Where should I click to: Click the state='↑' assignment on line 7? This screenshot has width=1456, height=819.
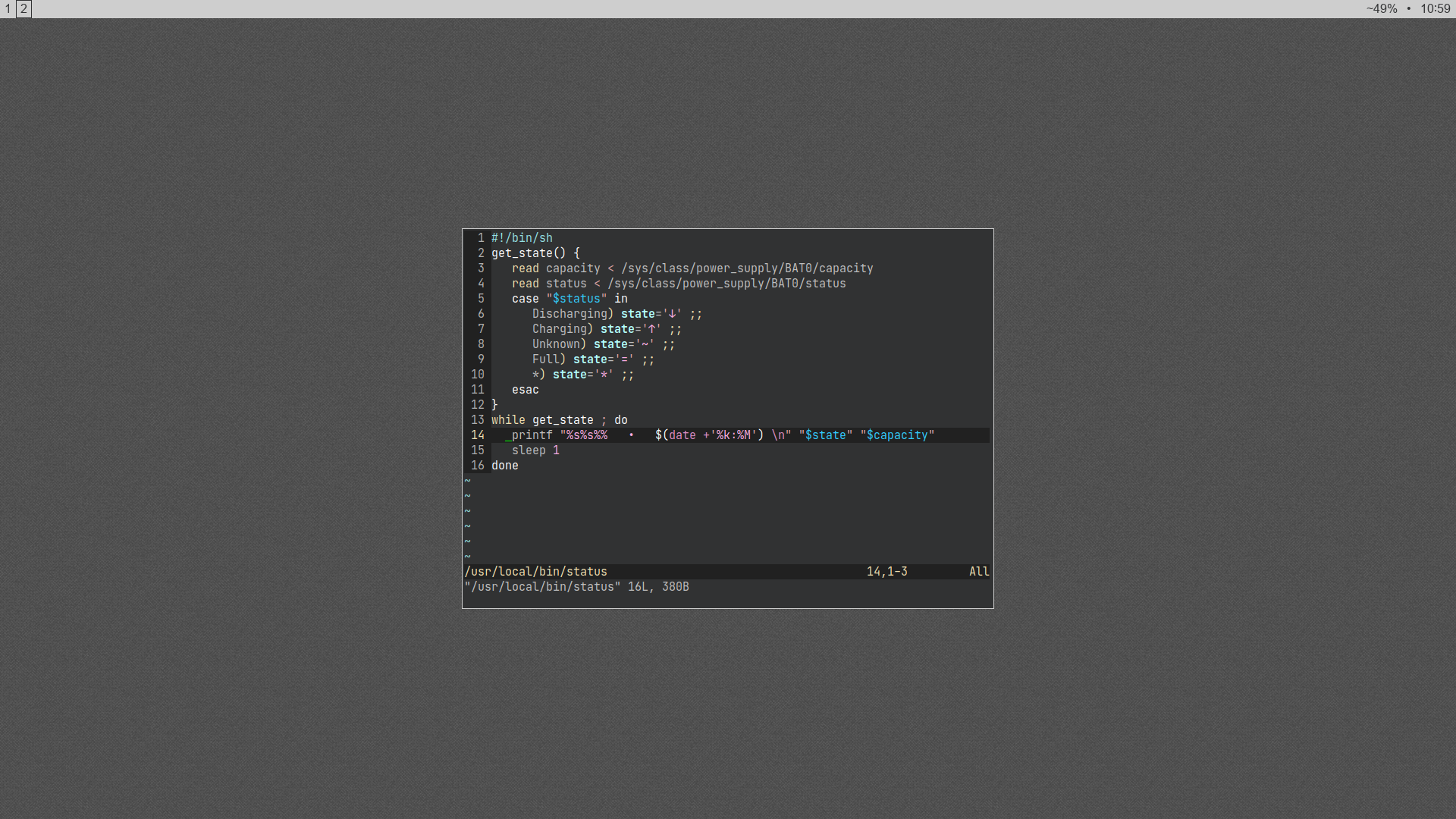pos(631,329)
